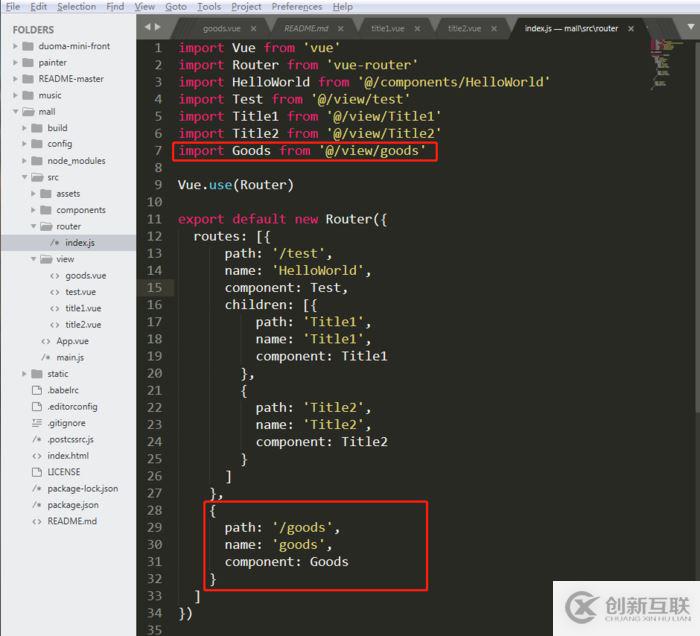The height and width of the screenshot is (636, 700).
Task: Open .babelrc file
Action: coord(63,390)
